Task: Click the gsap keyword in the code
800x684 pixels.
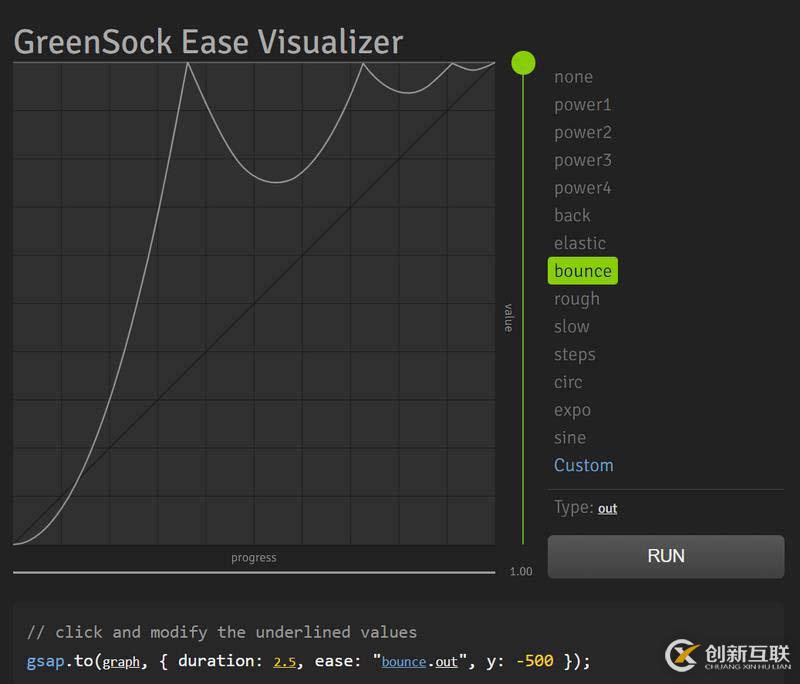Action: (45, 662)
